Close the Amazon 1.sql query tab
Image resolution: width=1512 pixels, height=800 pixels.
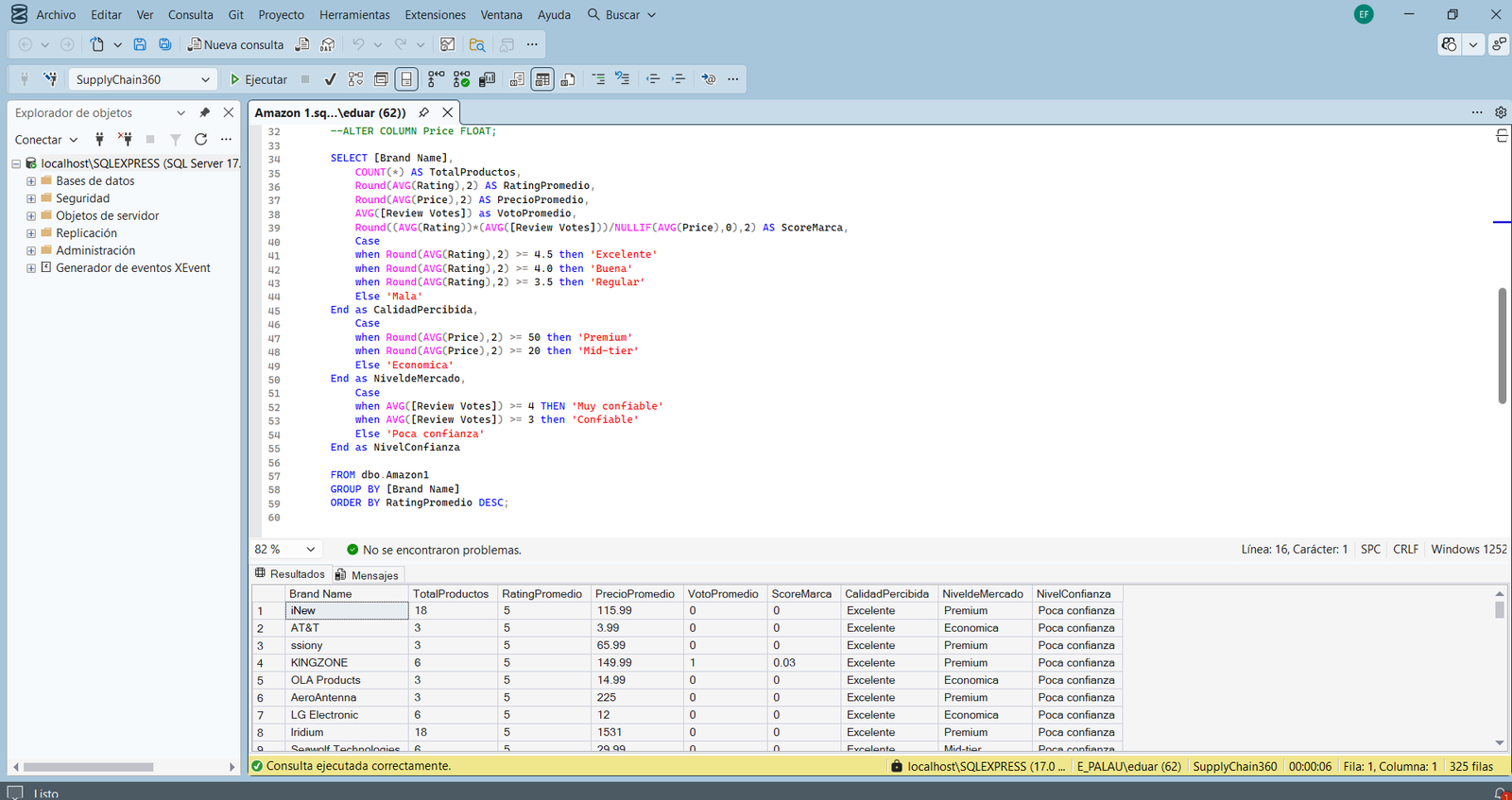[x=447, y=112]
